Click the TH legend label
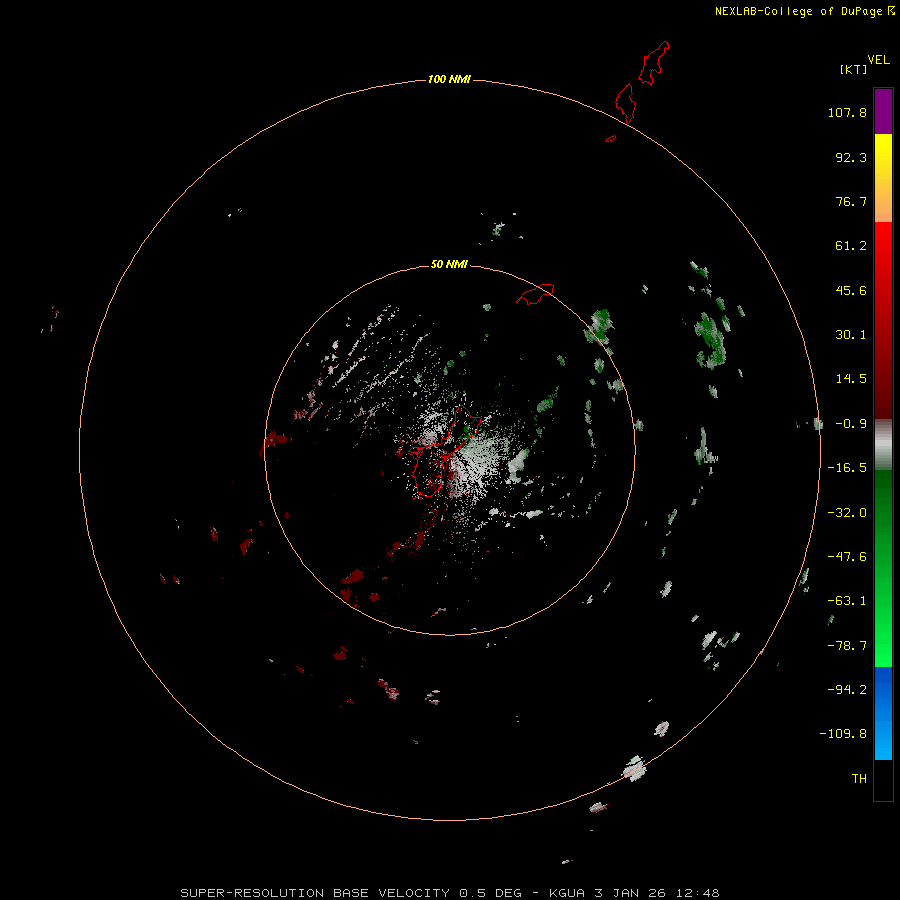This screenshot has width=900, height=900. 859,779
